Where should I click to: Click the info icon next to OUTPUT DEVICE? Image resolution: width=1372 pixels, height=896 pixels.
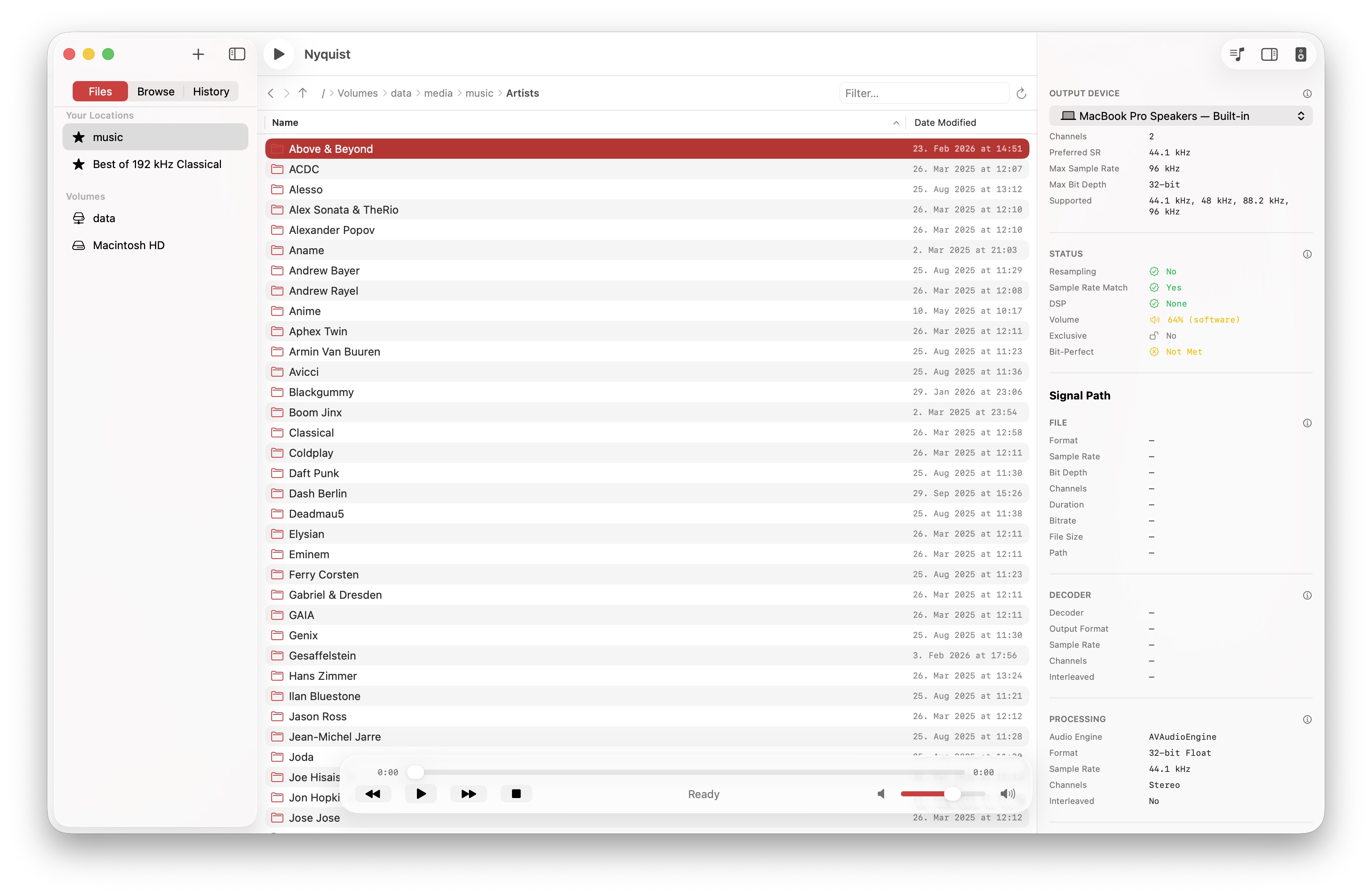1307,93
